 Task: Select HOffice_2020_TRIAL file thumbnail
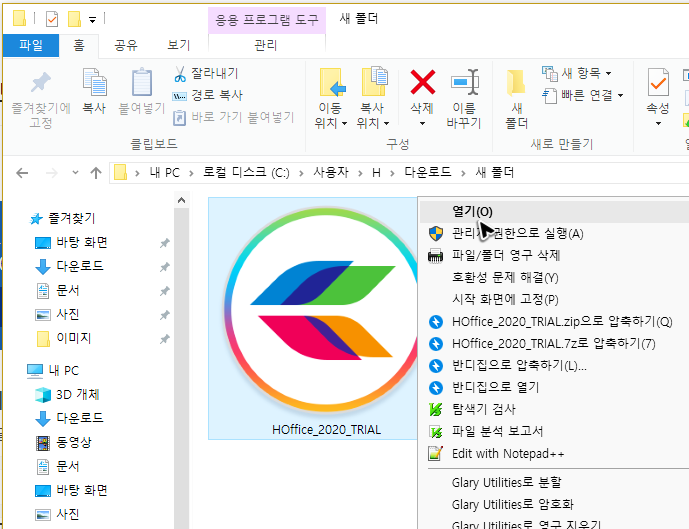coord(313,318)
